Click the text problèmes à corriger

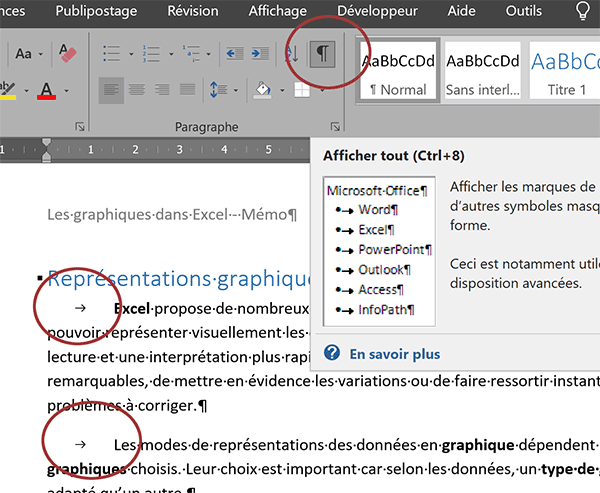click(x=122, y=406)
